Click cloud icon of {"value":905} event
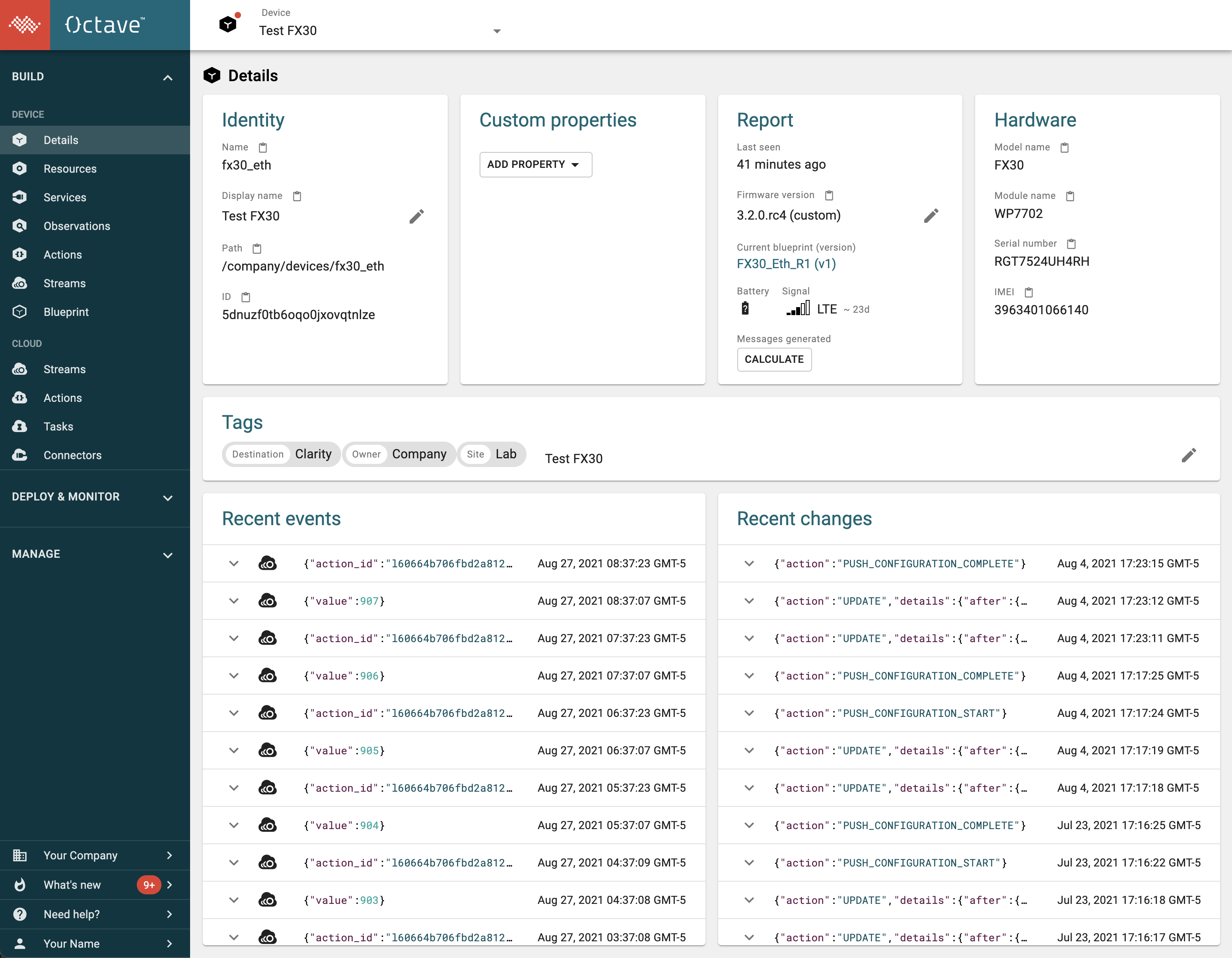The height and width of the screenshot is (958, 1232). click(x=267, y=750)
